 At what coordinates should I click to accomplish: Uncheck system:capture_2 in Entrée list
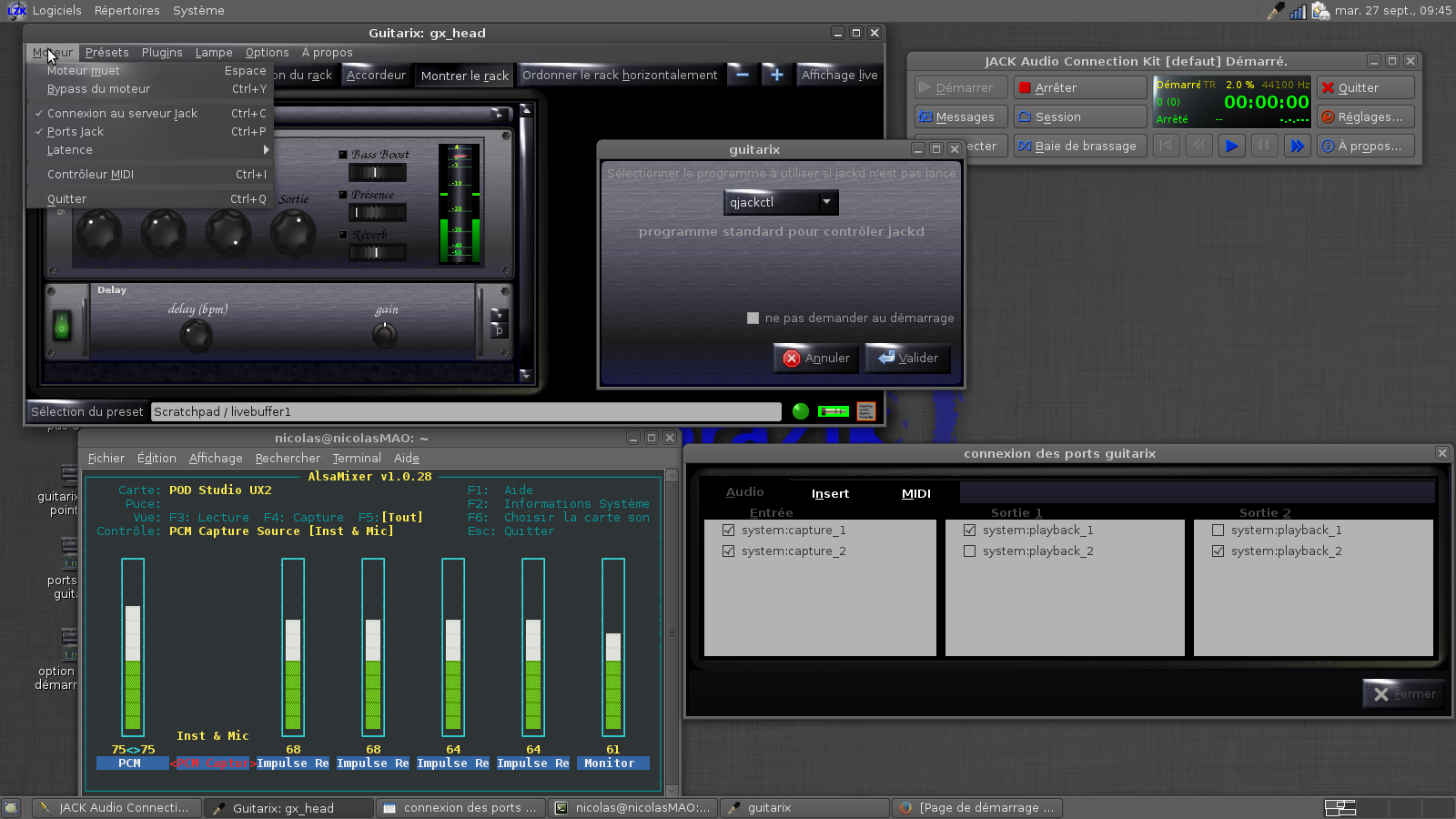tap(728, 551)
